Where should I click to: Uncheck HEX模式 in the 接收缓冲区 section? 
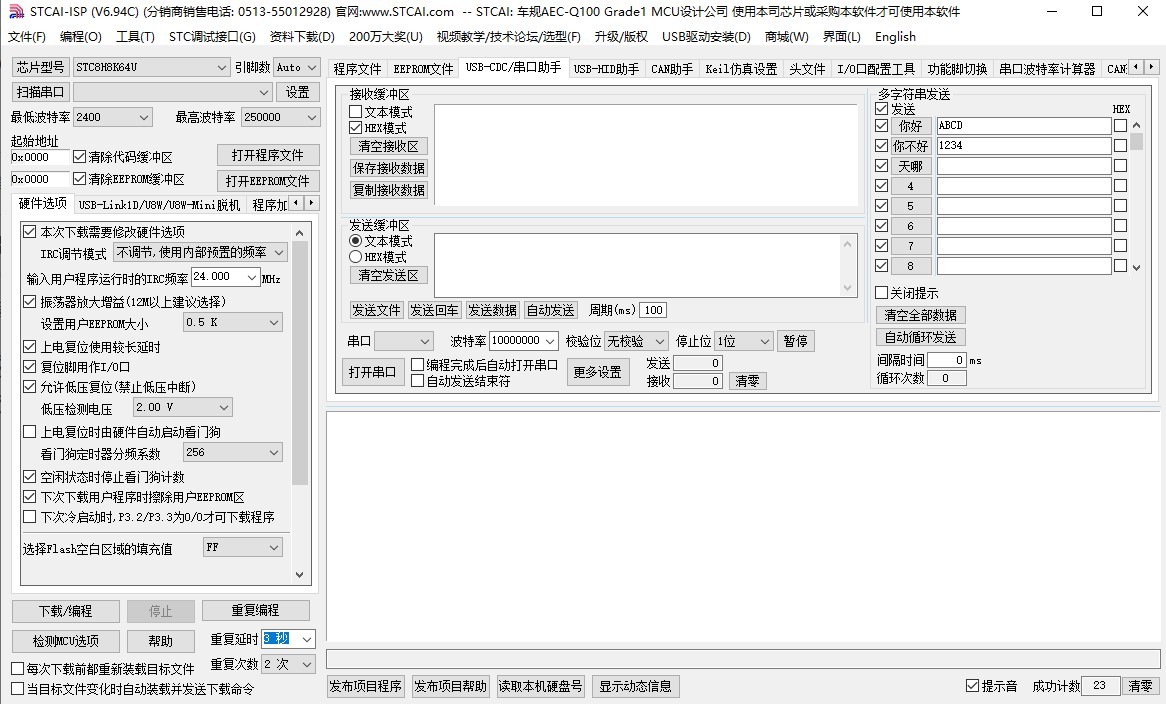[355, 128]
